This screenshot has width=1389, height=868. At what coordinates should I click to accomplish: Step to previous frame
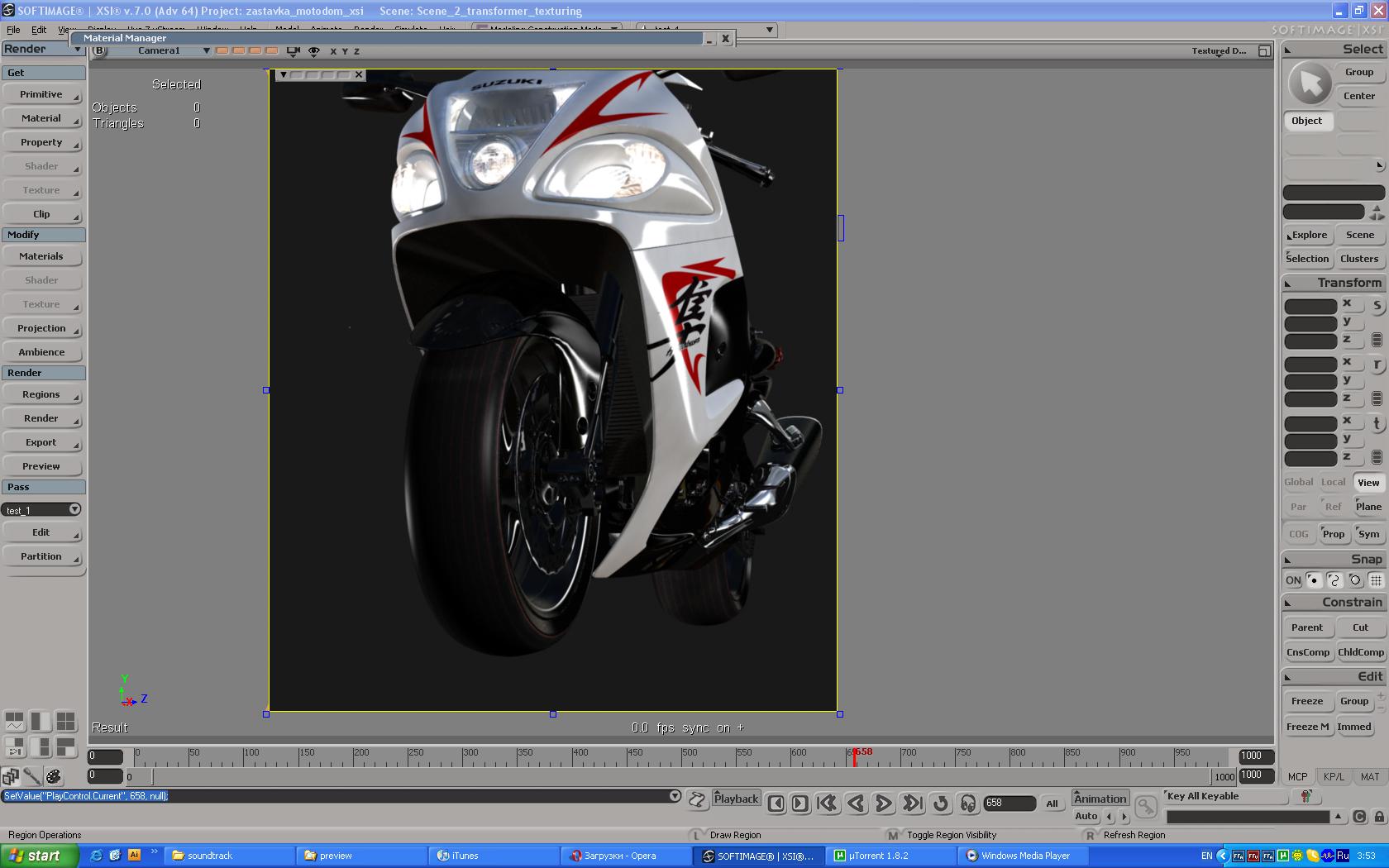tap(776, 803)
